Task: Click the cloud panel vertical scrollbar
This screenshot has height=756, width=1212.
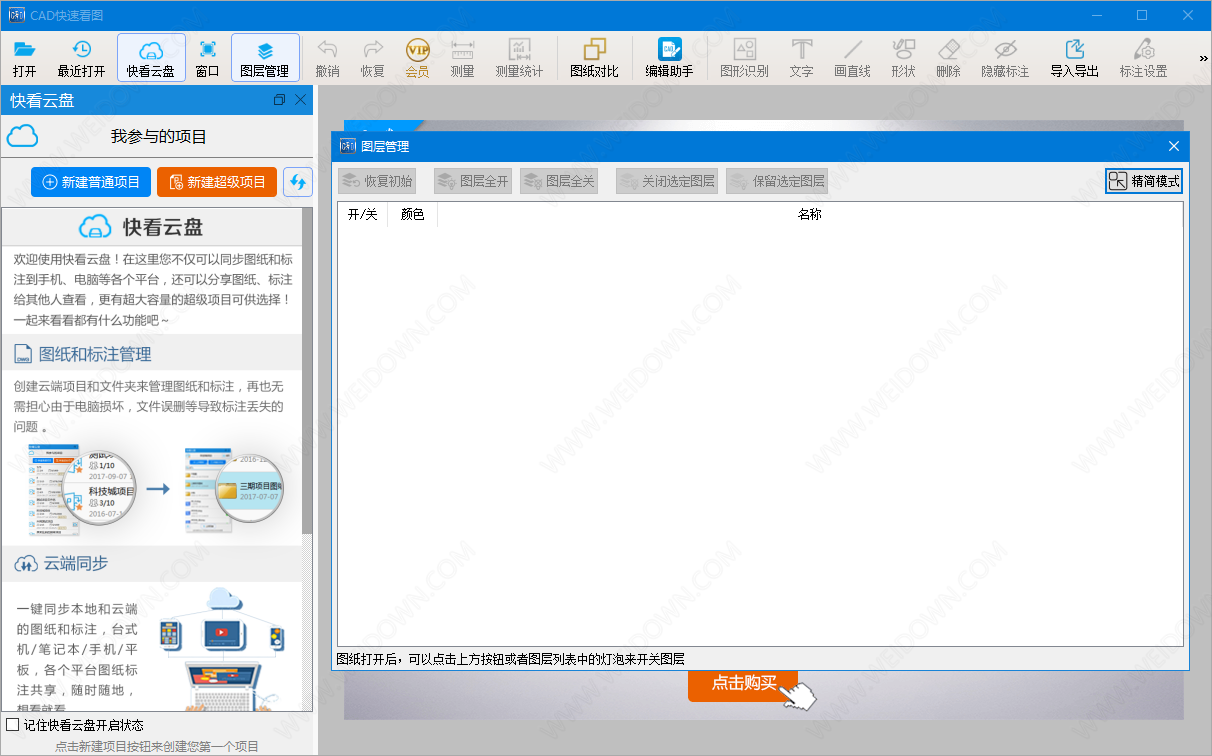Action: point(307,400)
